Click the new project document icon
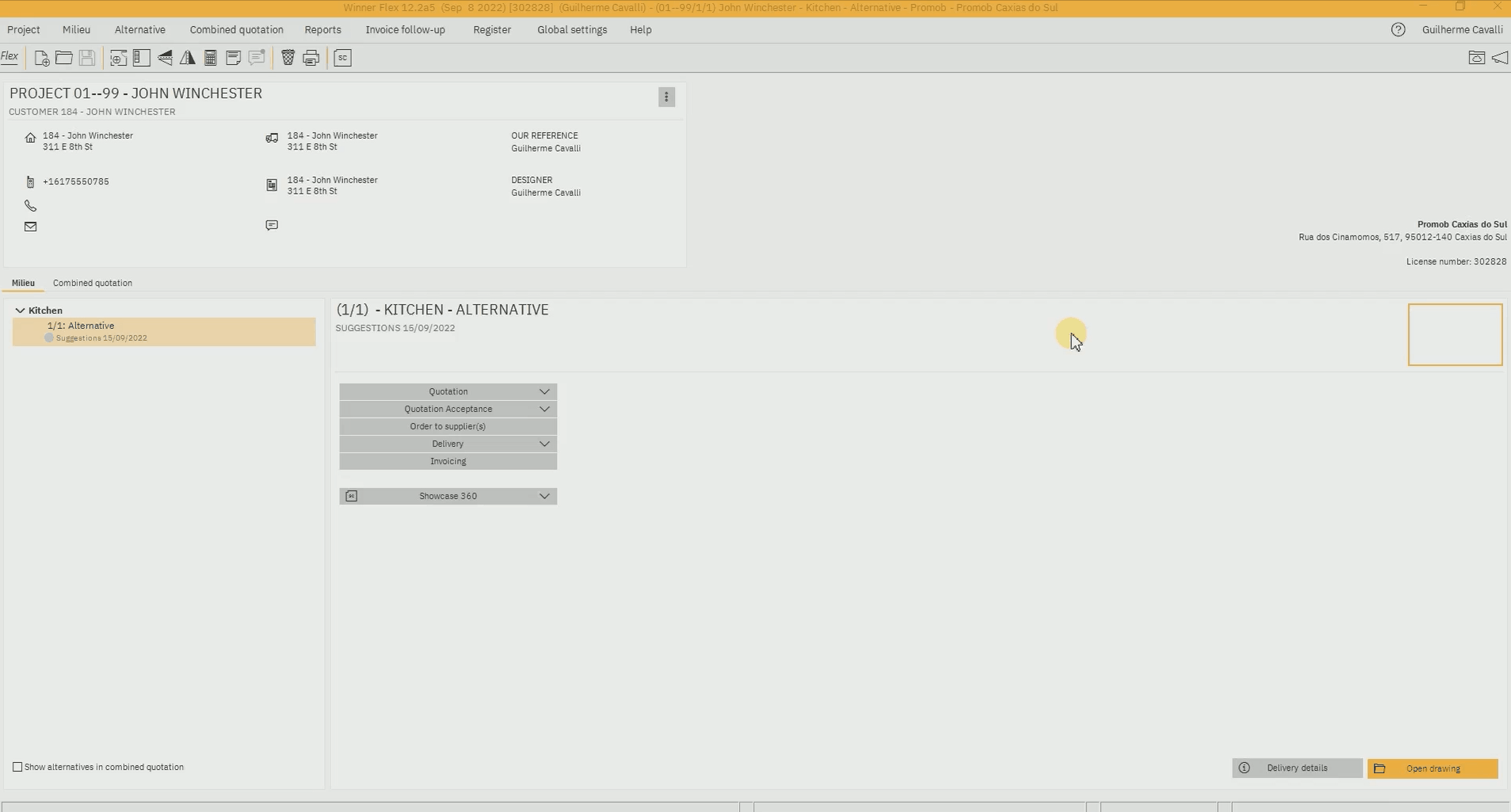 (x=42, y=58)
